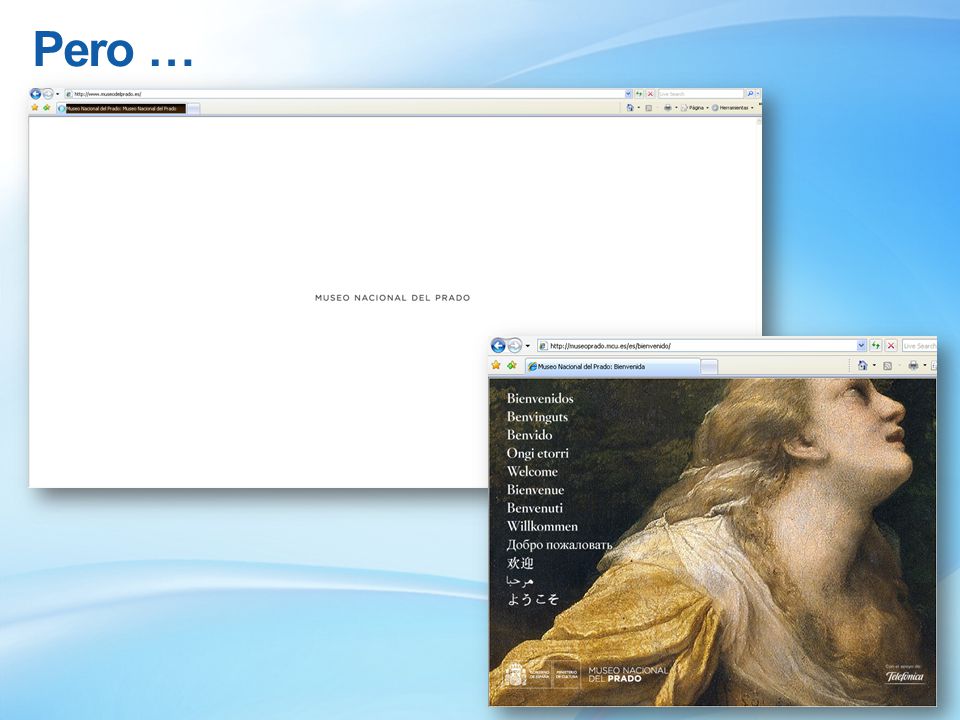This screenshot has width=960, height=720.
Task: Open Favorites star in the Bienvenida browser
Action: pyautogui.click(x=497, y=366)
